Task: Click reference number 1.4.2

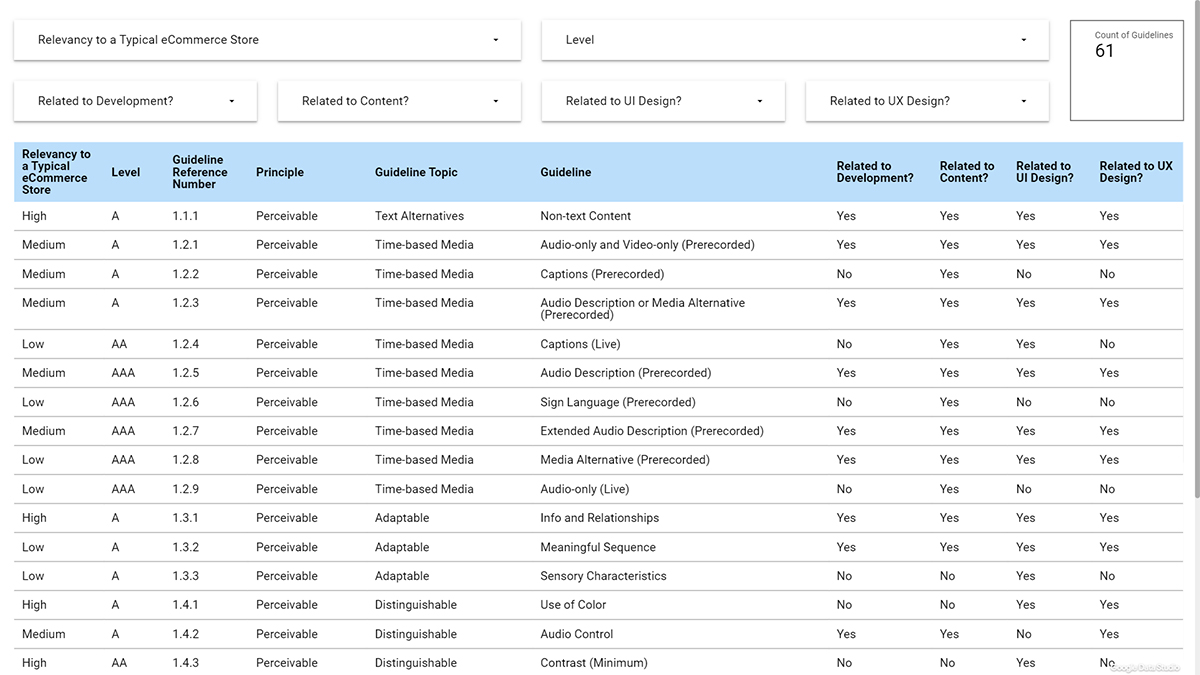Action: [185, 634]
